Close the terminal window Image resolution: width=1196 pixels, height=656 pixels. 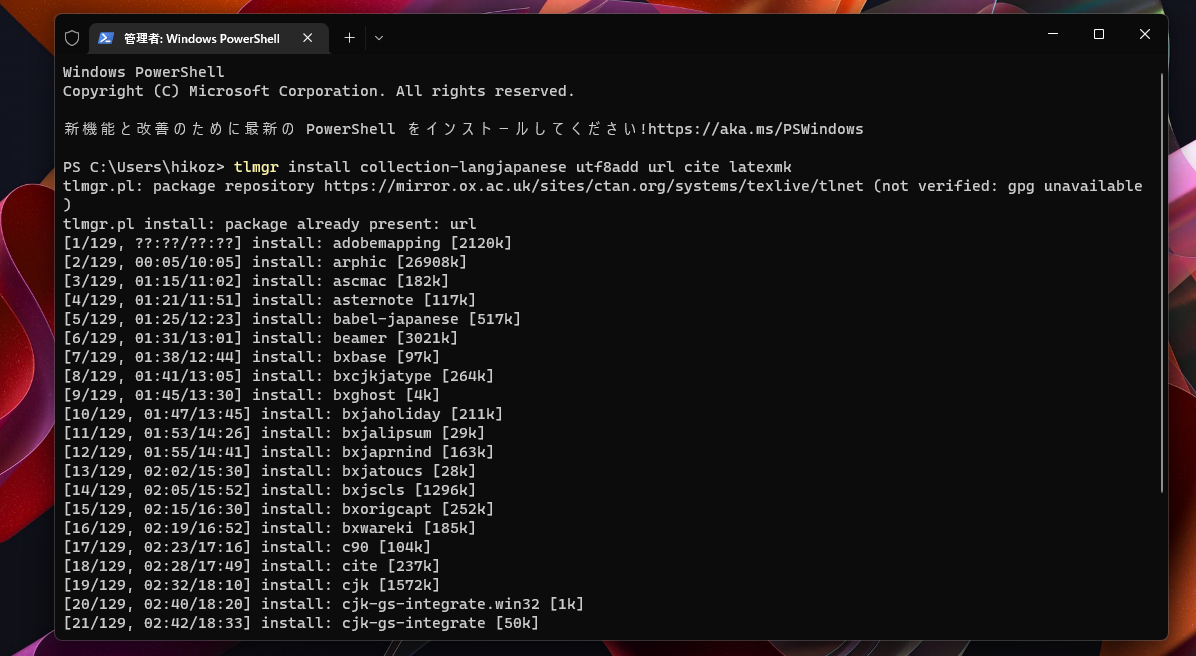pos(1144,34)
